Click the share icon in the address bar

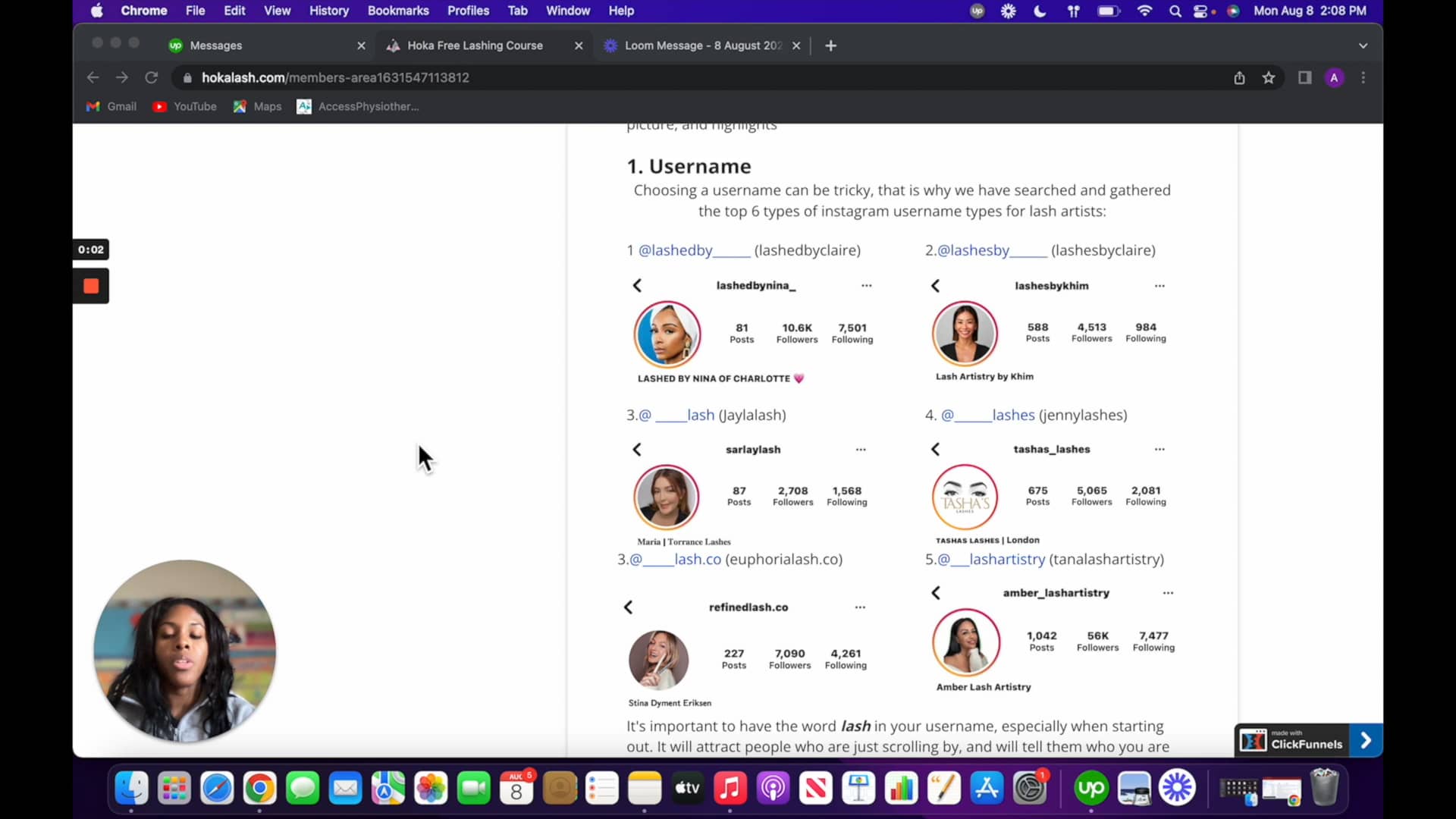[1239, 77]
